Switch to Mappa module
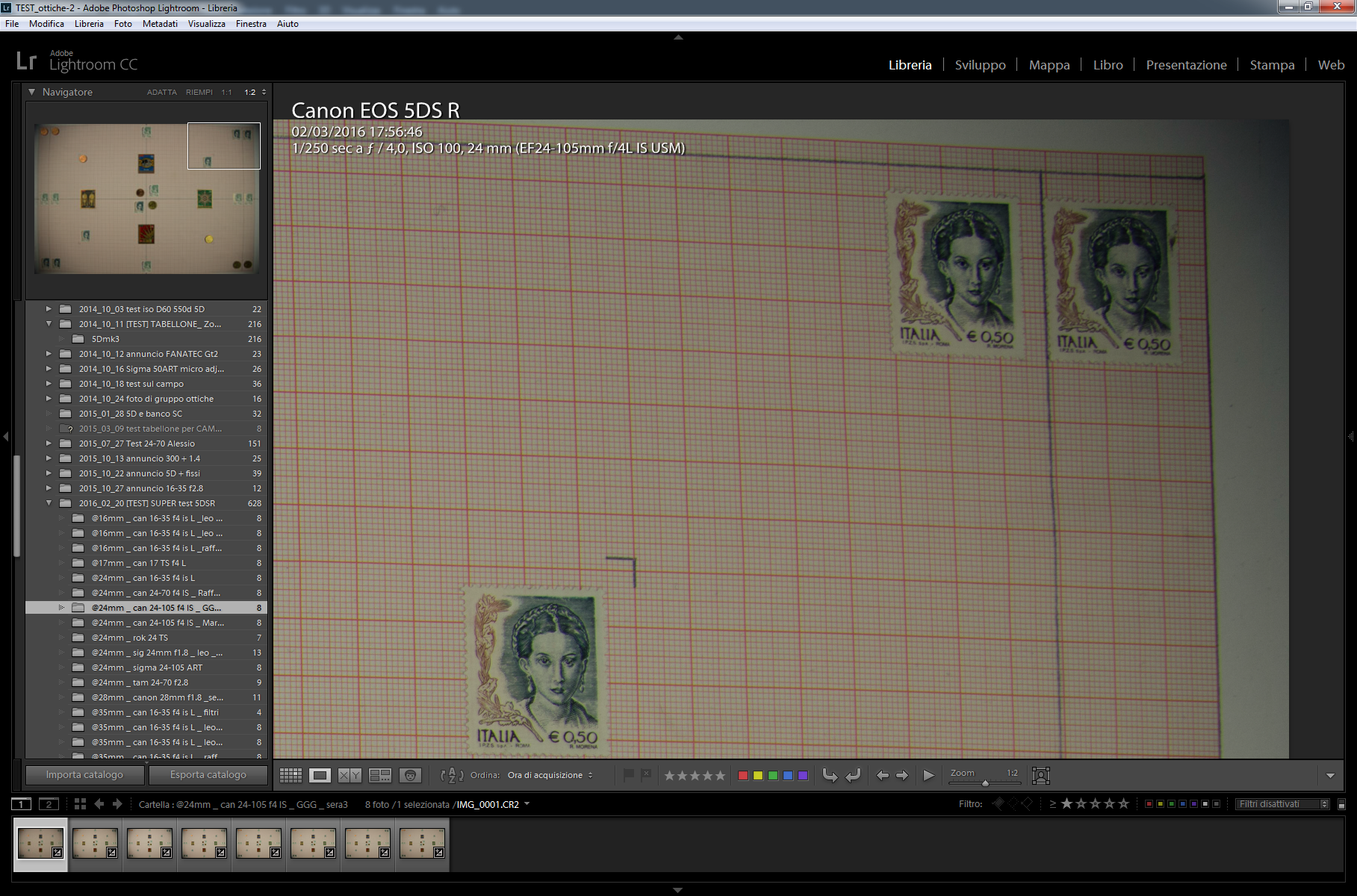Image resolution: width=1357 pixels, height=896 pixels. pyautogui.click(x=1049, y=65)
